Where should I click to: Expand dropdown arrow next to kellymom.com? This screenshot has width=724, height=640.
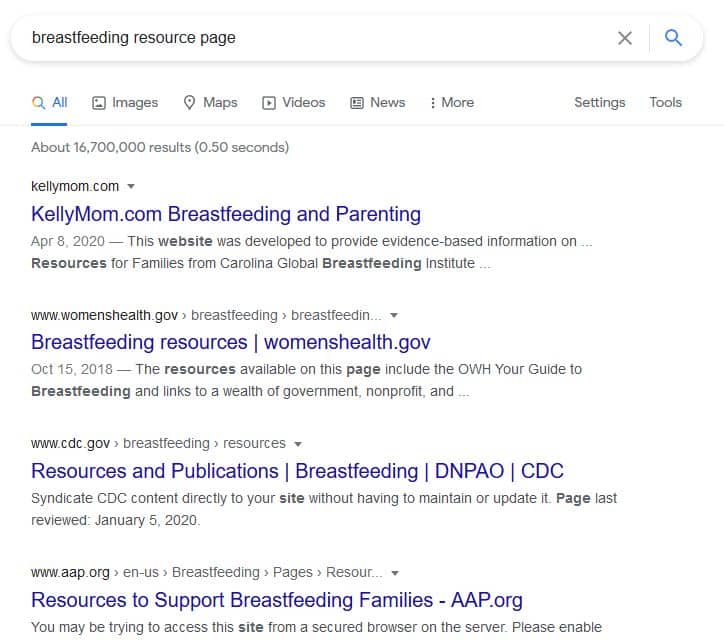(x=131, y=187)
